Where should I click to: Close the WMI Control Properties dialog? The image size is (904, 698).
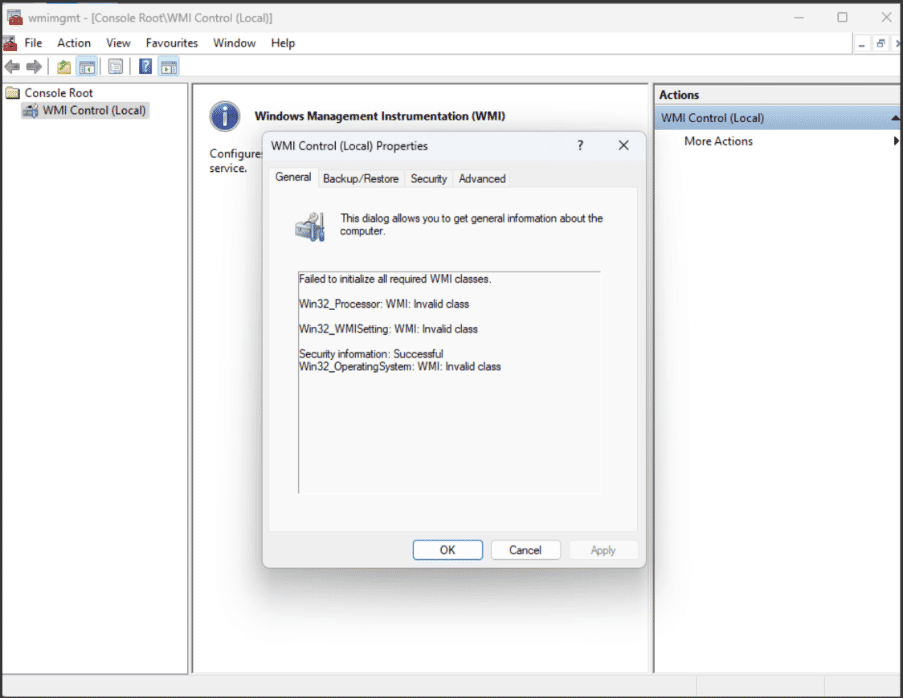click(x=623, y=145)
